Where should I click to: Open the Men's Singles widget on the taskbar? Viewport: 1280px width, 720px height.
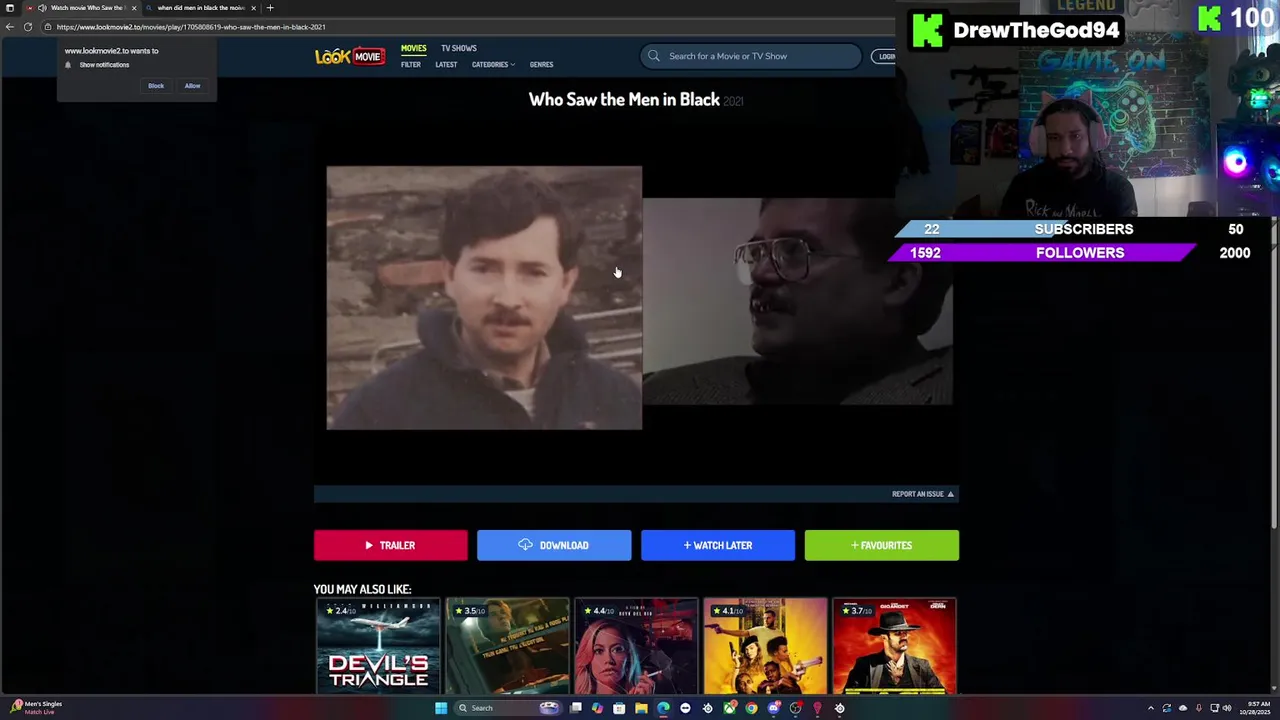click(36, 707)
